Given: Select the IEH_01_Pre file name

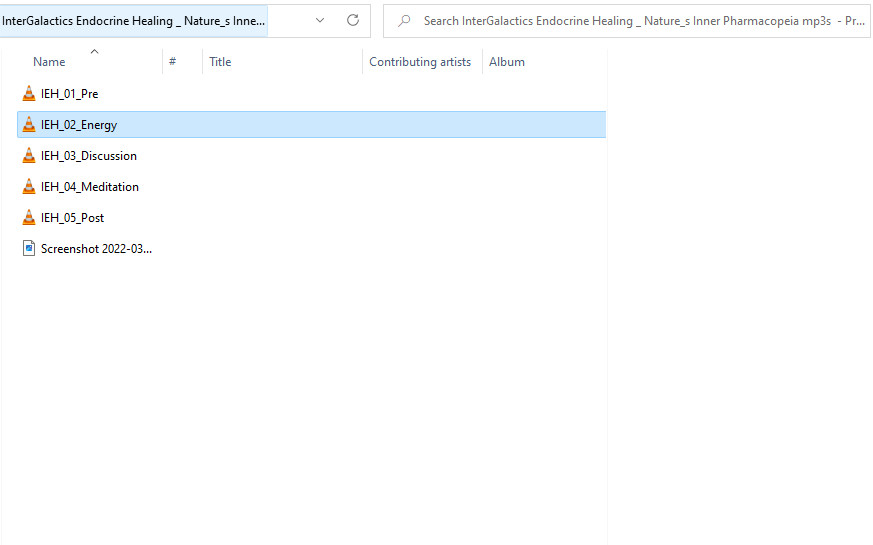Looking at the screenshot, I should [70, 94].
